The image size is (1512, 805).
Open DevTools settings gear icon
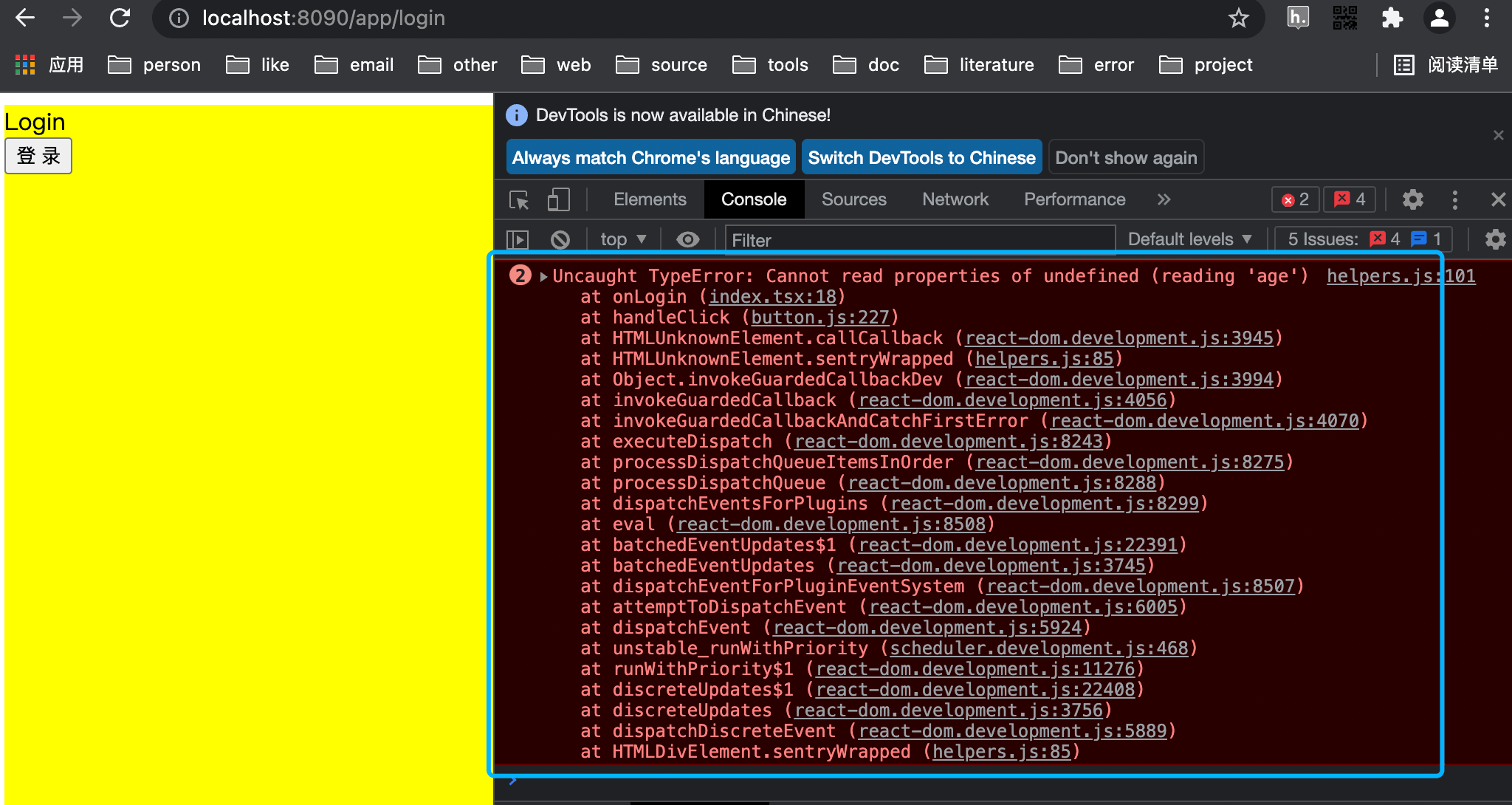click(x=1412, y=199)
